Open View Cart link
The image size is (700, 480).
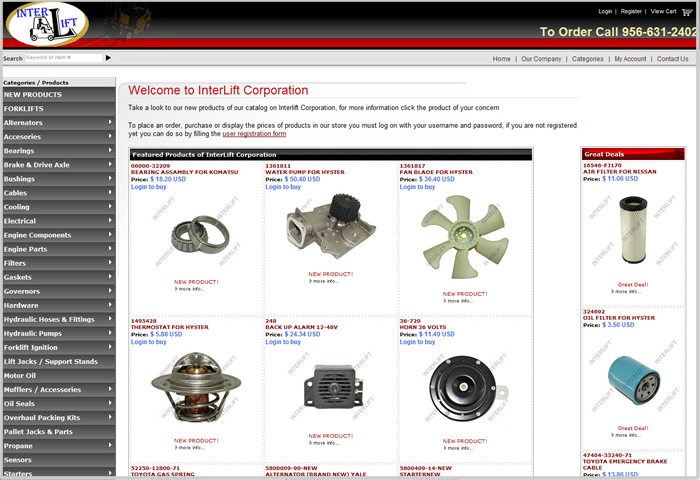coord(663,12)
